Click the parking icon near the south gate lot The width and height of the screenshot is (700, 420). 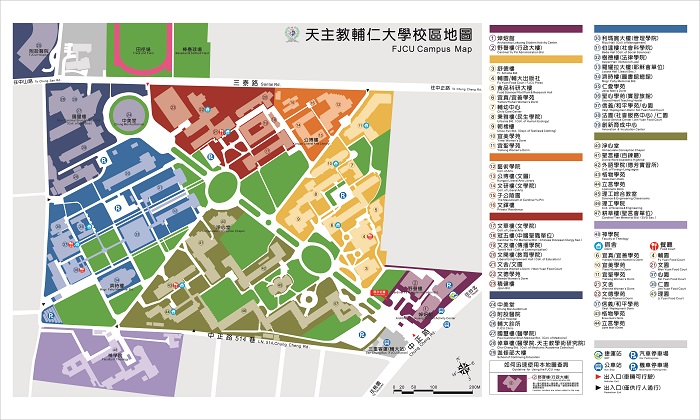[x=362, y=334]
